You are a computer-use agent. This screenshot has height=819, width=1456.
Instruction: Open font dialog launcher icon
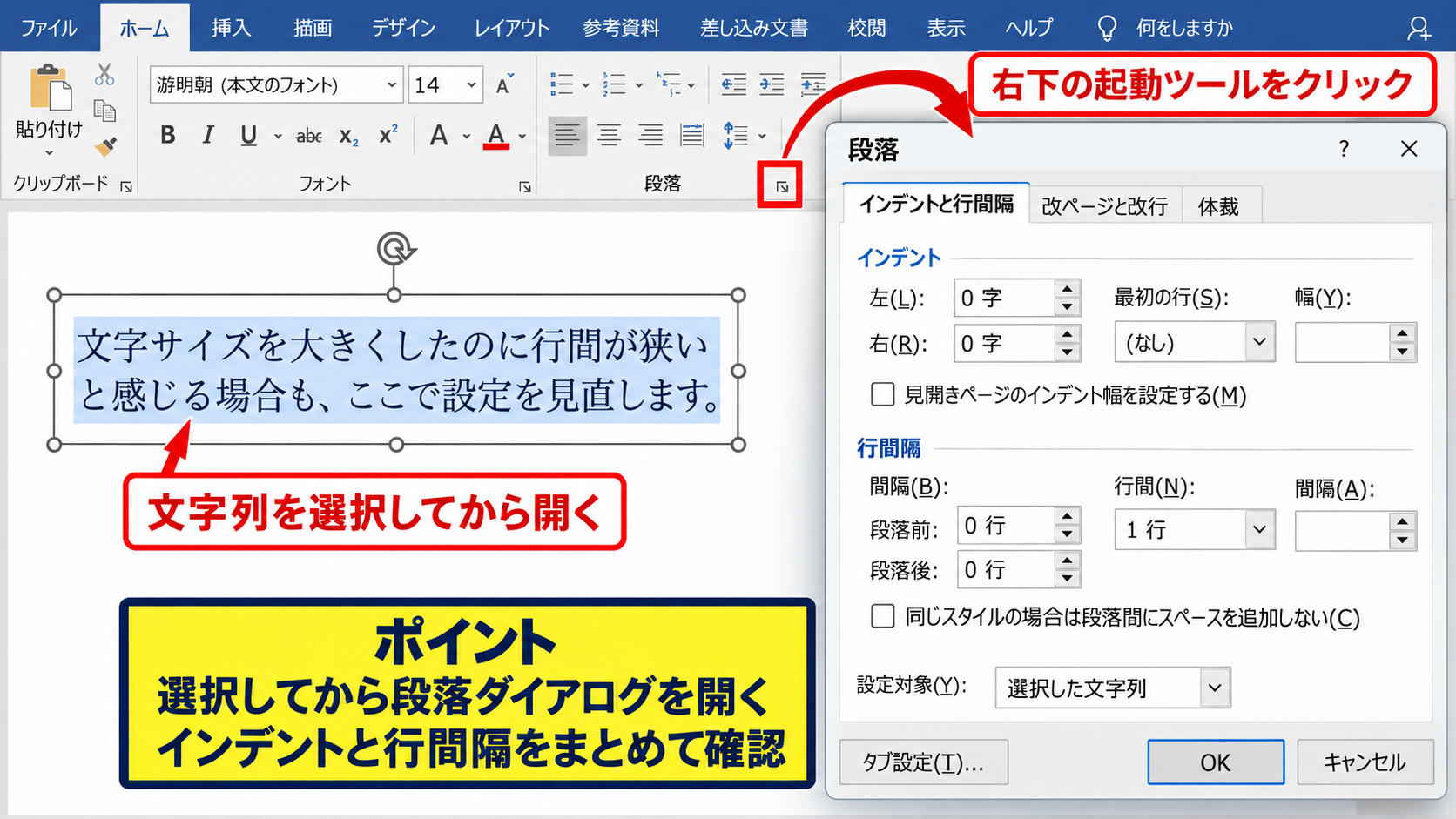[525, 186]
